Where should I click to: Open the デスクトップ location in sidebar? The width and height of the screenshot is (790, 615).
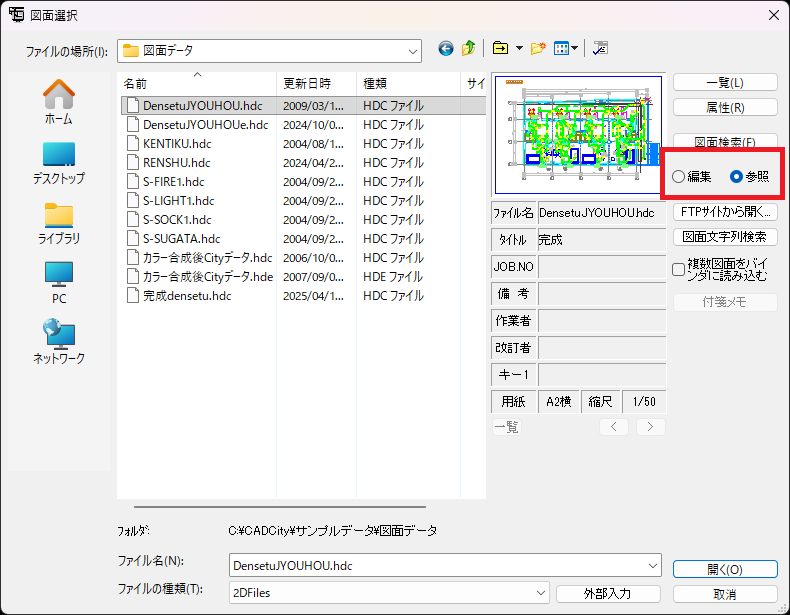(59, 163)
